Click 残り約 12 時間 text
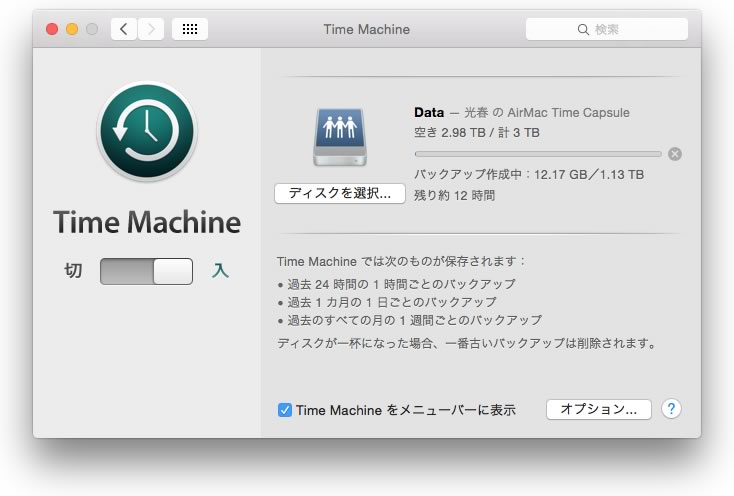Image resolution: width=734 pixels, height=496 pixels. (x=454, y=195)
